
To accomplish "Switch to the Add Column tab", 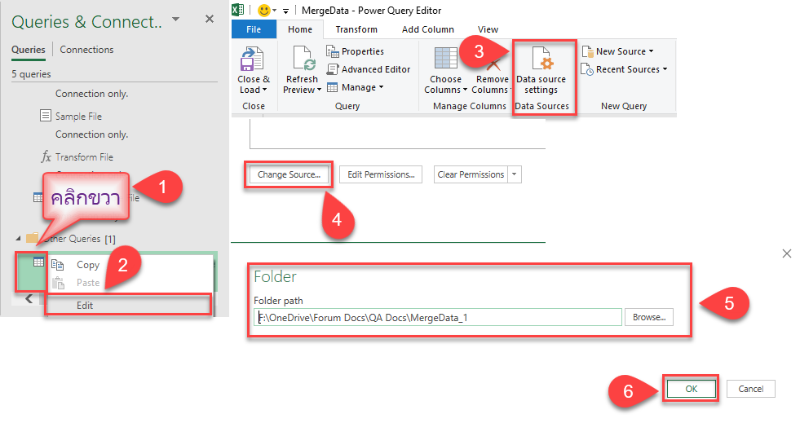I will pyautogui.click(x=425, y=30).
